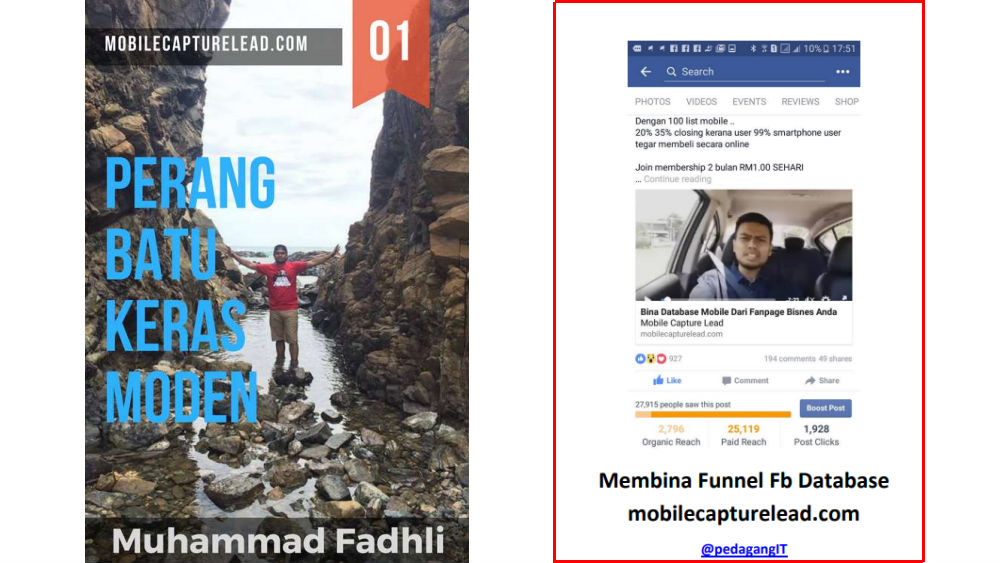Tap the back arrow in Facebook header
This screenshot has height=563, width=1000.
point(645,72)
